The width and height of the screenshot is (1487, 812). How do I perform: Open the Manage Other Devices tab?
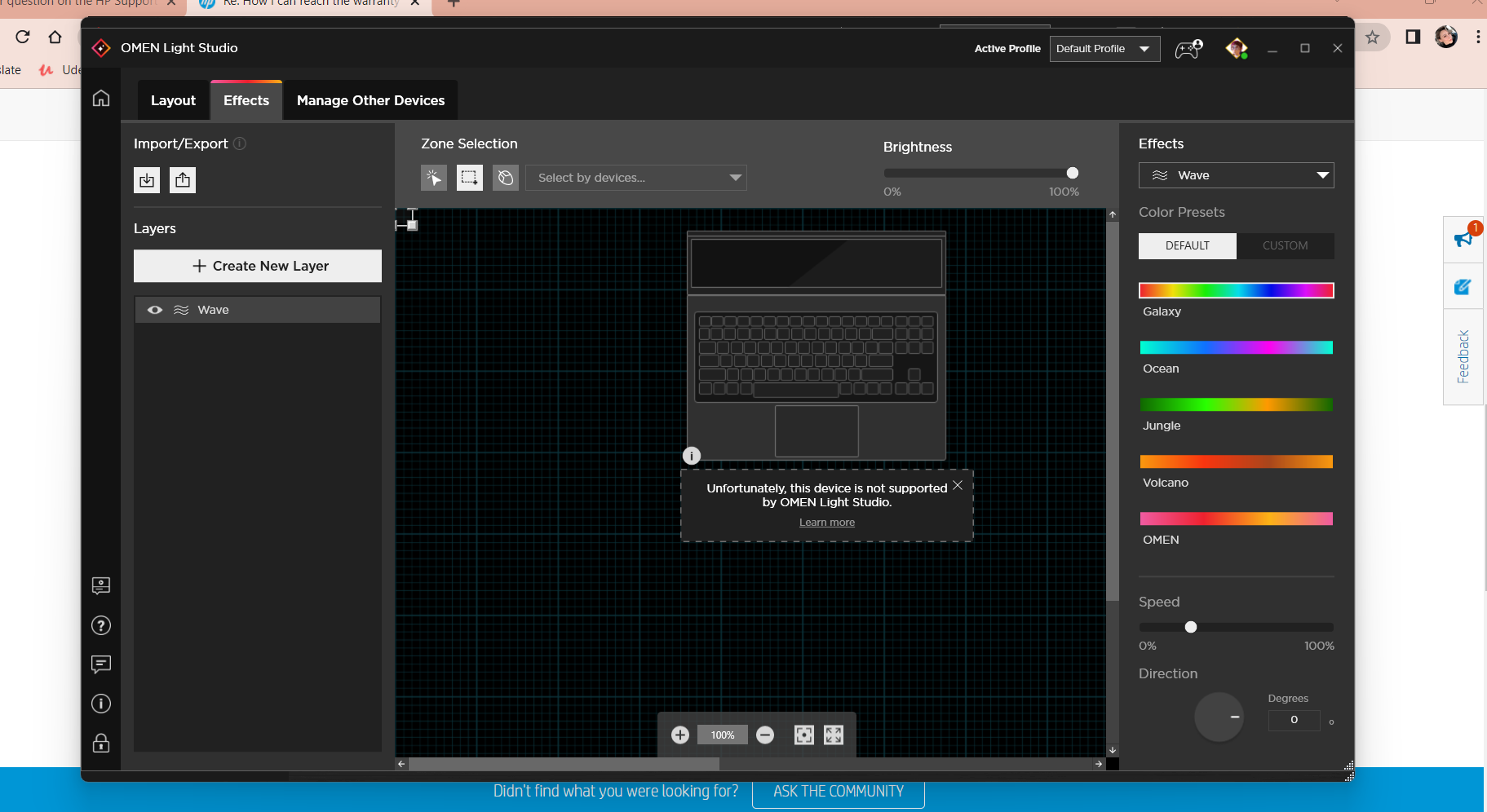click(x=371, y=100)
